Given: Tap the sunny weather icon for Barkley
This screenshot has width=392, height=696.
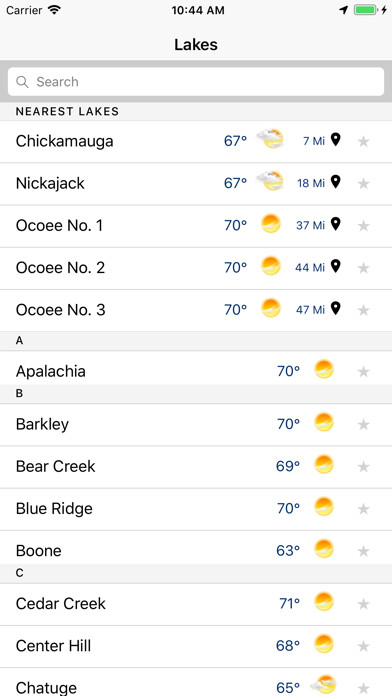Looking at the screenshot, I should point(324,423).
